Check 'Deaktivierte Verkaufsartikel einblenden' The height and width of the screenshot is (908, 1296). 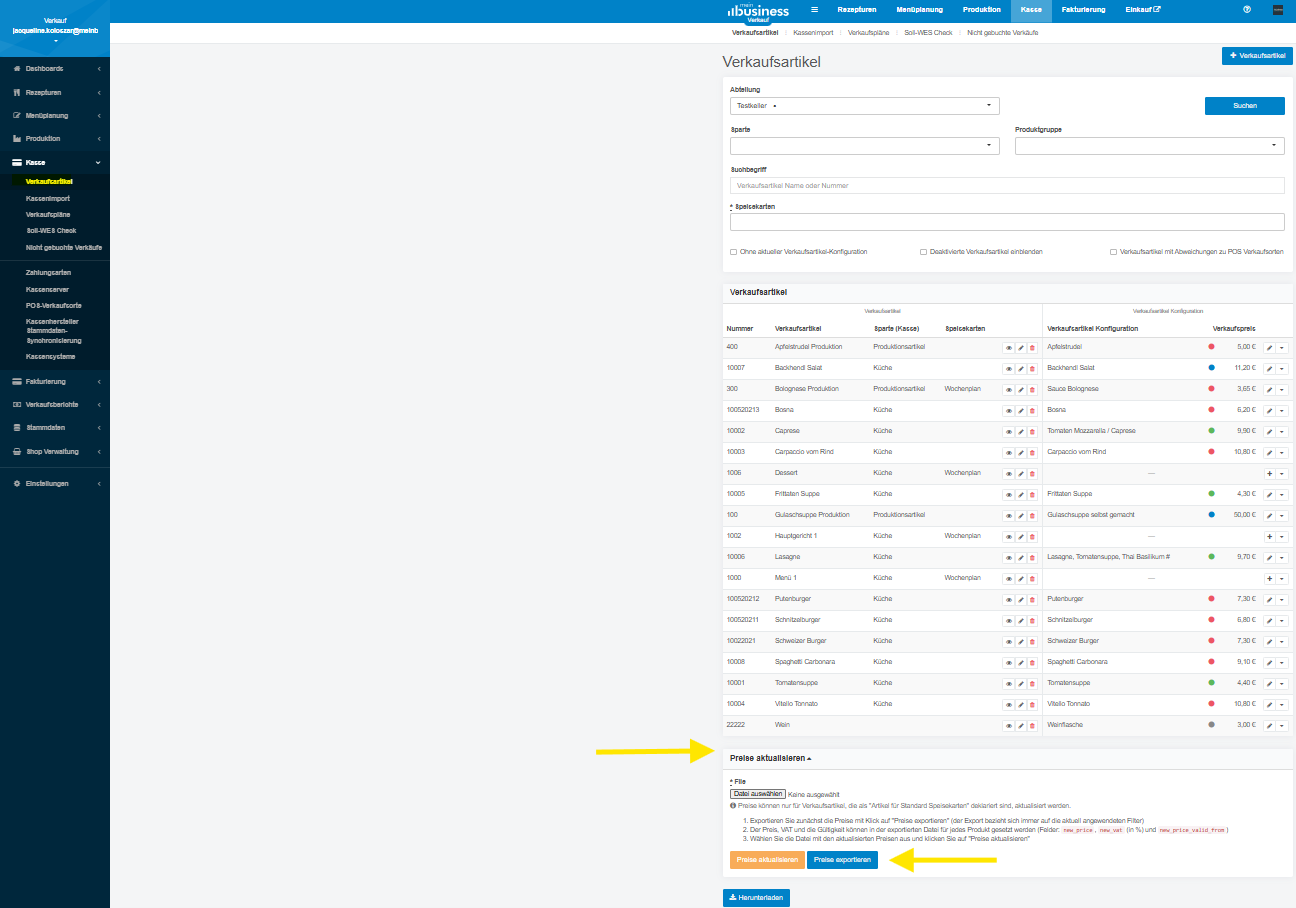coord(923,252)
